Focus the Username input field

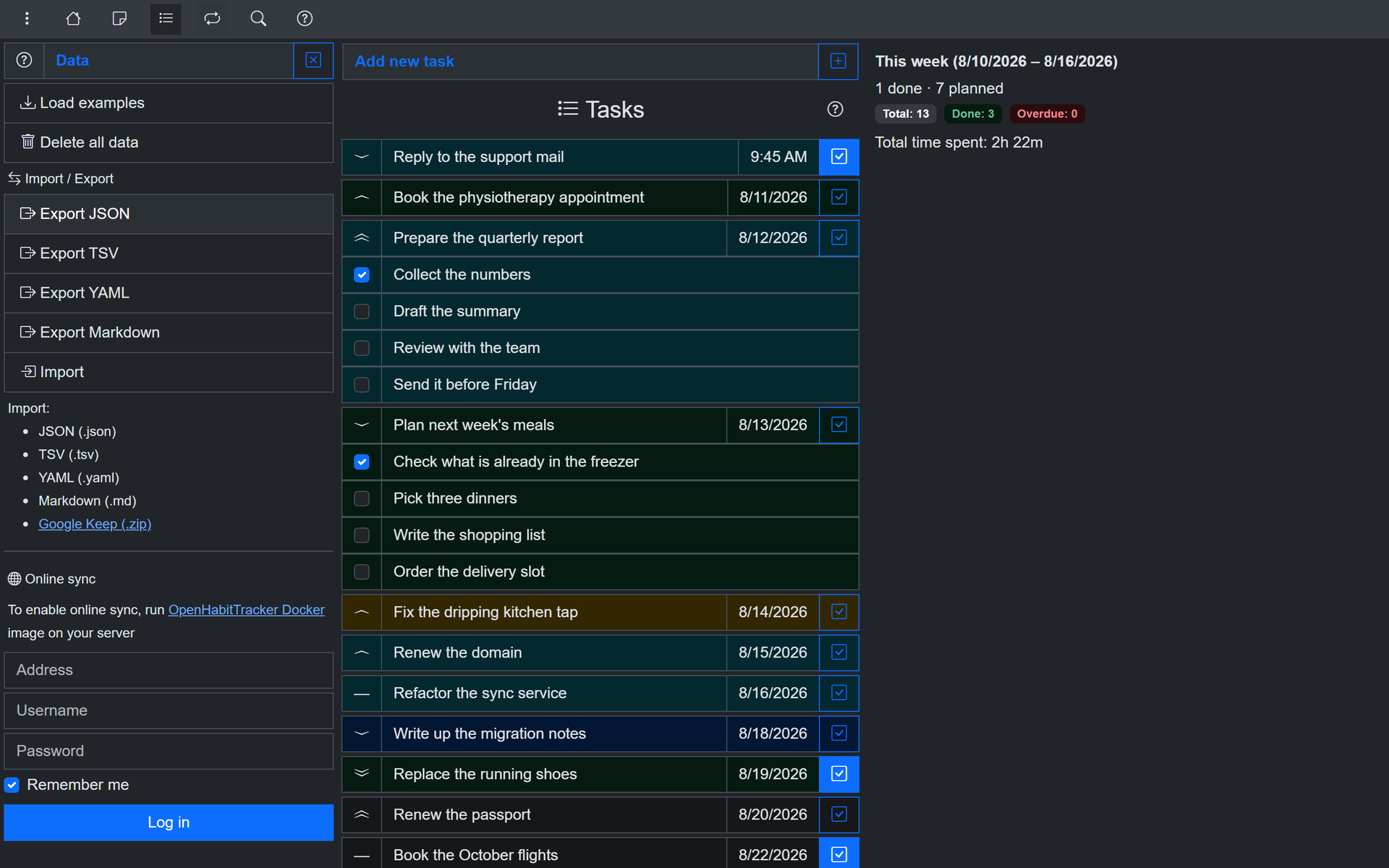point(169,711)
